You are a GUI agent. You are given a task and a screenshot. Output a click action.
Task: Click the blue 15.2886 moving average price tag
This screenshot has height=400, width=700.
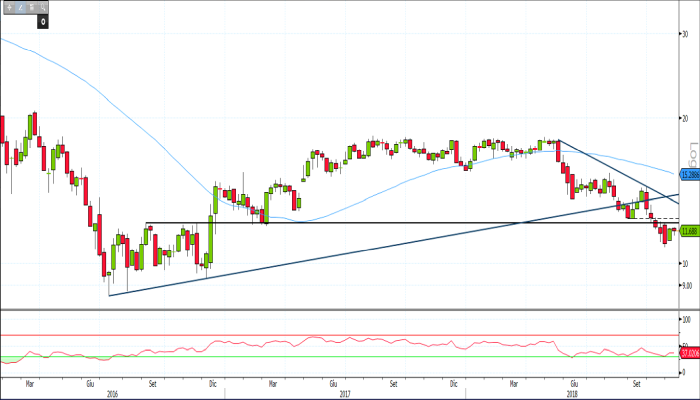coord(688,173)
